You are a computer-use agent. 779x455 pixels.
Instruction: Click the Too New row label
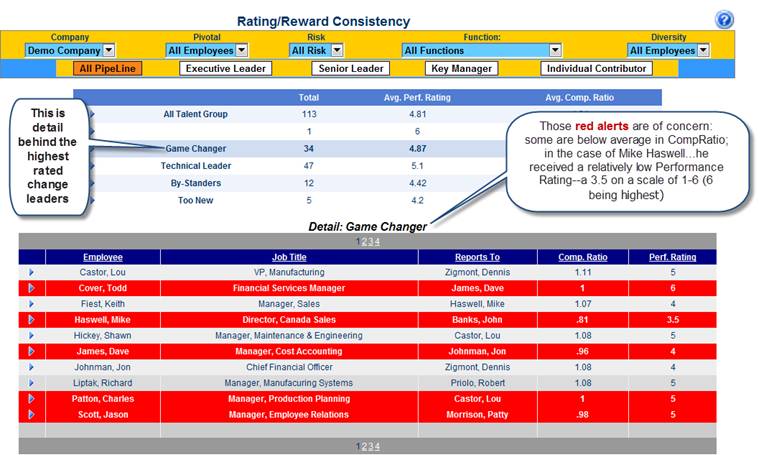click(x=196, y=201)
